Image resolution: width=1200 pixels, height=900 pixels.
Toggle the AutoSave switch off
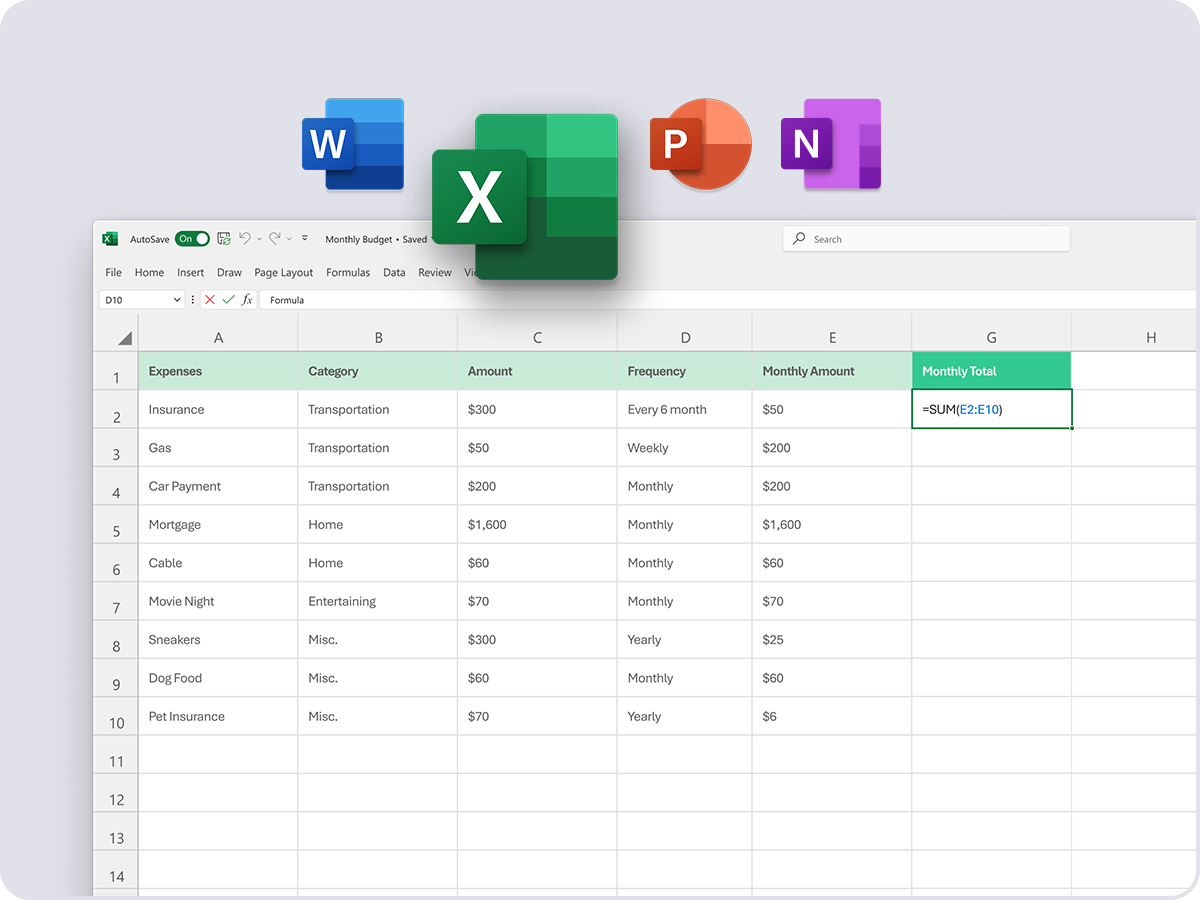[x=192, y=239]
